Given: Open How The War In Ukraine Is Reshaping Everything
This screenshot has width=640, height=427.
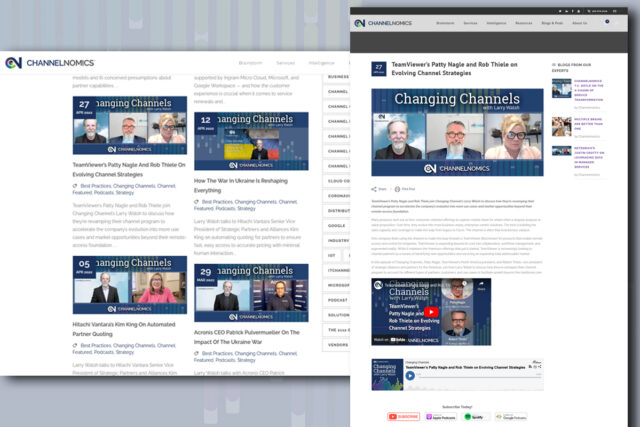Looking at the screenshot, I should [x=241, y=186].
